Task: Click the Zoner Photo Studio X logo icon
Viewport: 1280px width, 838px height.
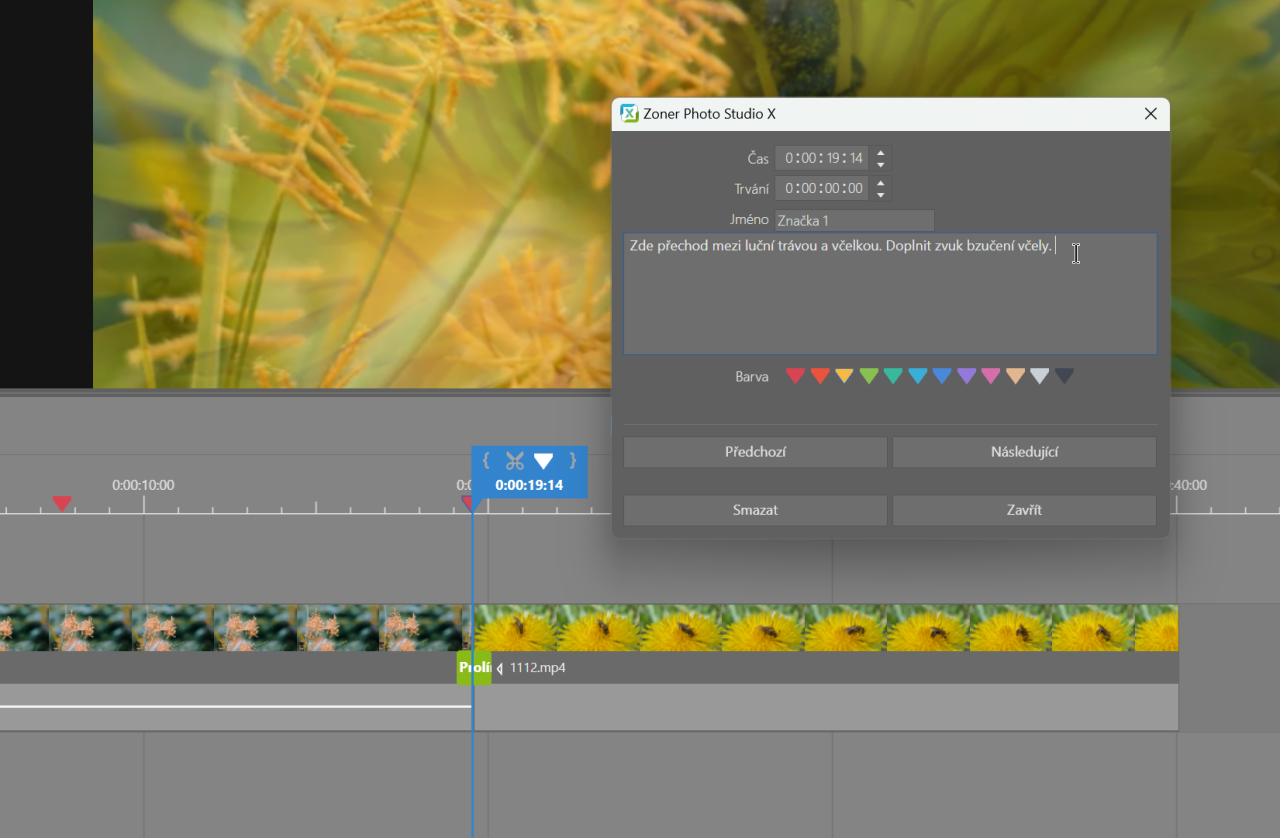Action: pyautogui.click(x=630, y=114)
